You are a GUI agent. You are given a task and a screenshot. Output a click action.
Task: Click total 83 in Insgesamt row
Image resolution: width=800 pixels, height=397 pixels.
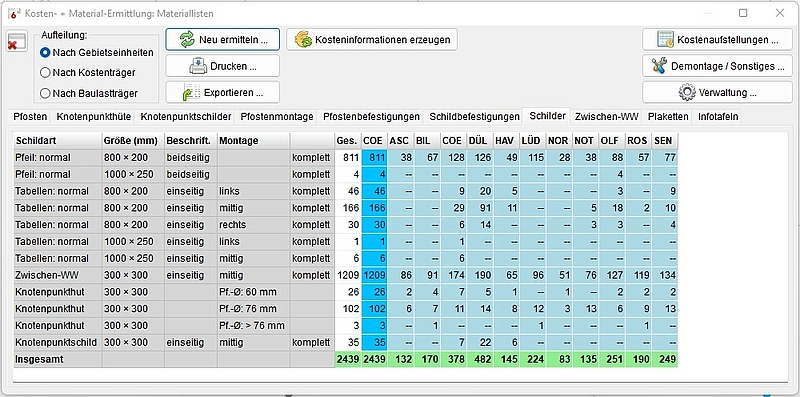pos(559,359)
